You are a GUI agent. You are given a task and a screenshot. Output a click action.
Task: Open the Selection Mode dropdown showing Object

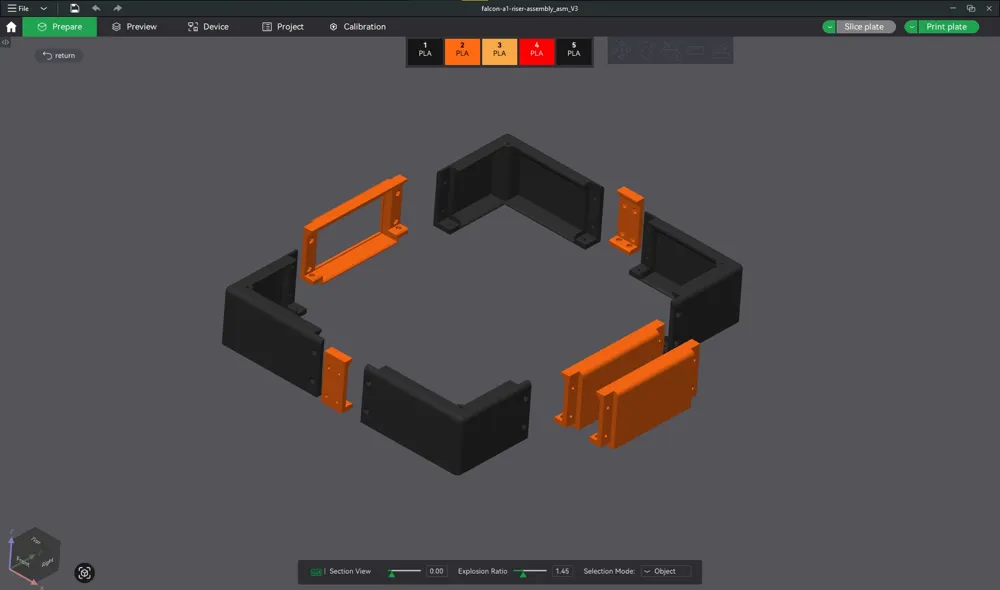click(x=666, y=571)
